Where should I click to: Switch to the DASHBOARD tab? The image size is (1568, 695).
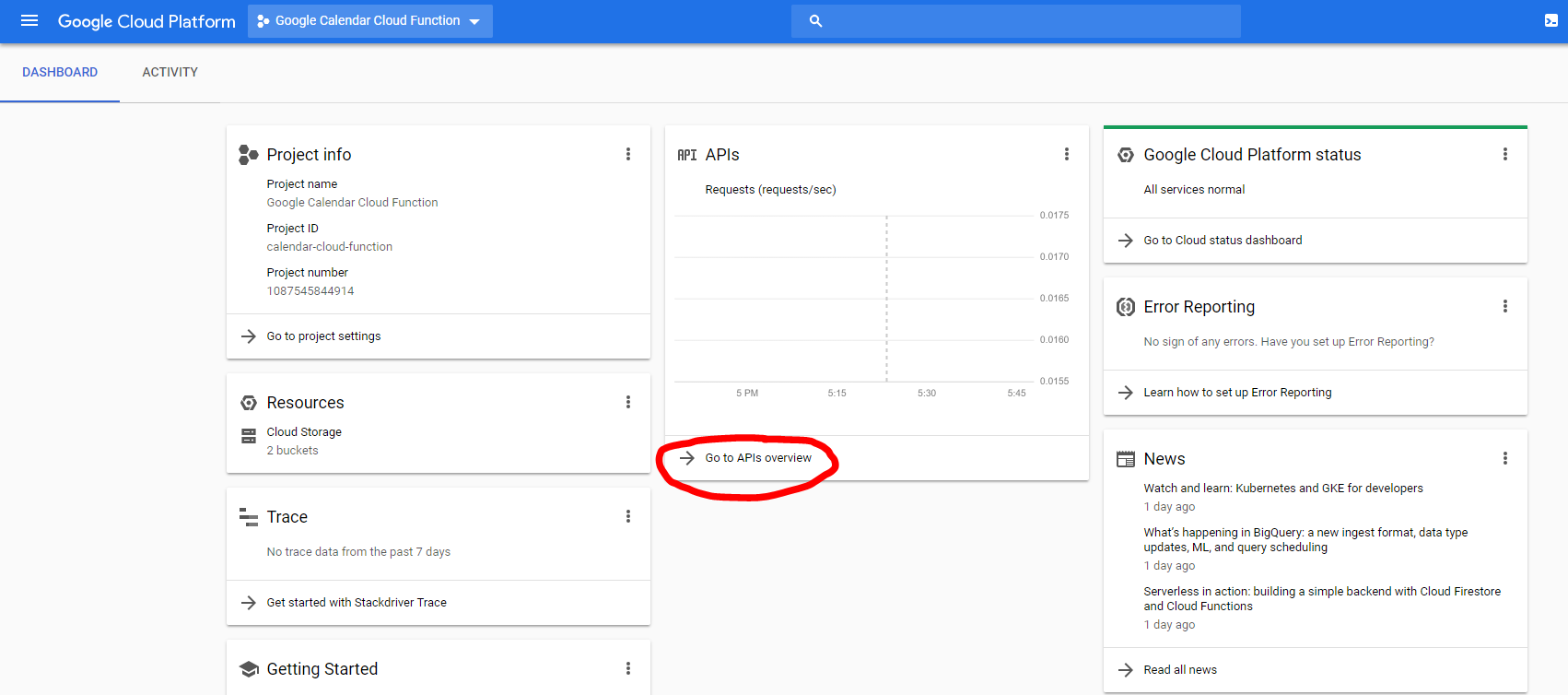point(60,72)
